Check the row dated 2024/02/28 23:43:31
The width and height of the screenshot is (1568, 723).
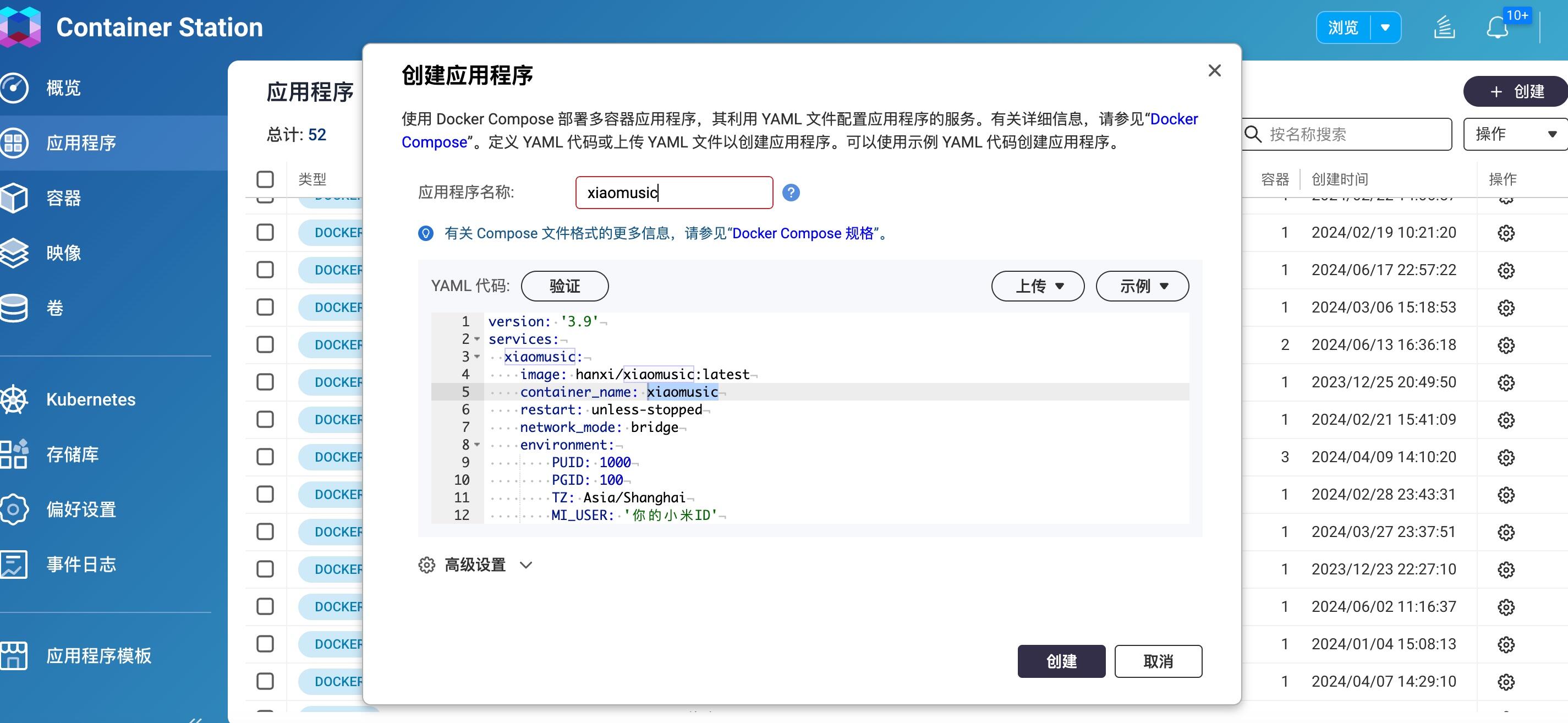pos(265,494)
